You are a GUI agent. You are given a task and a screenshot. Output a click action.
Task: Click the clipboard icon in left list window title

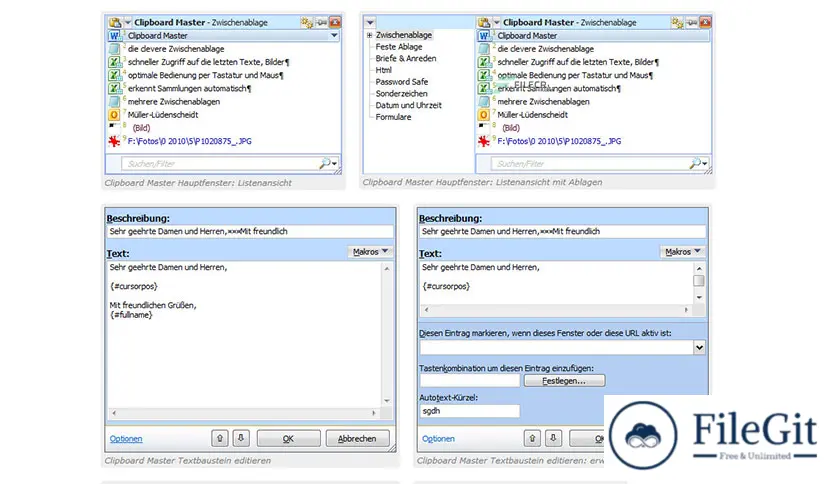(115, 22)
